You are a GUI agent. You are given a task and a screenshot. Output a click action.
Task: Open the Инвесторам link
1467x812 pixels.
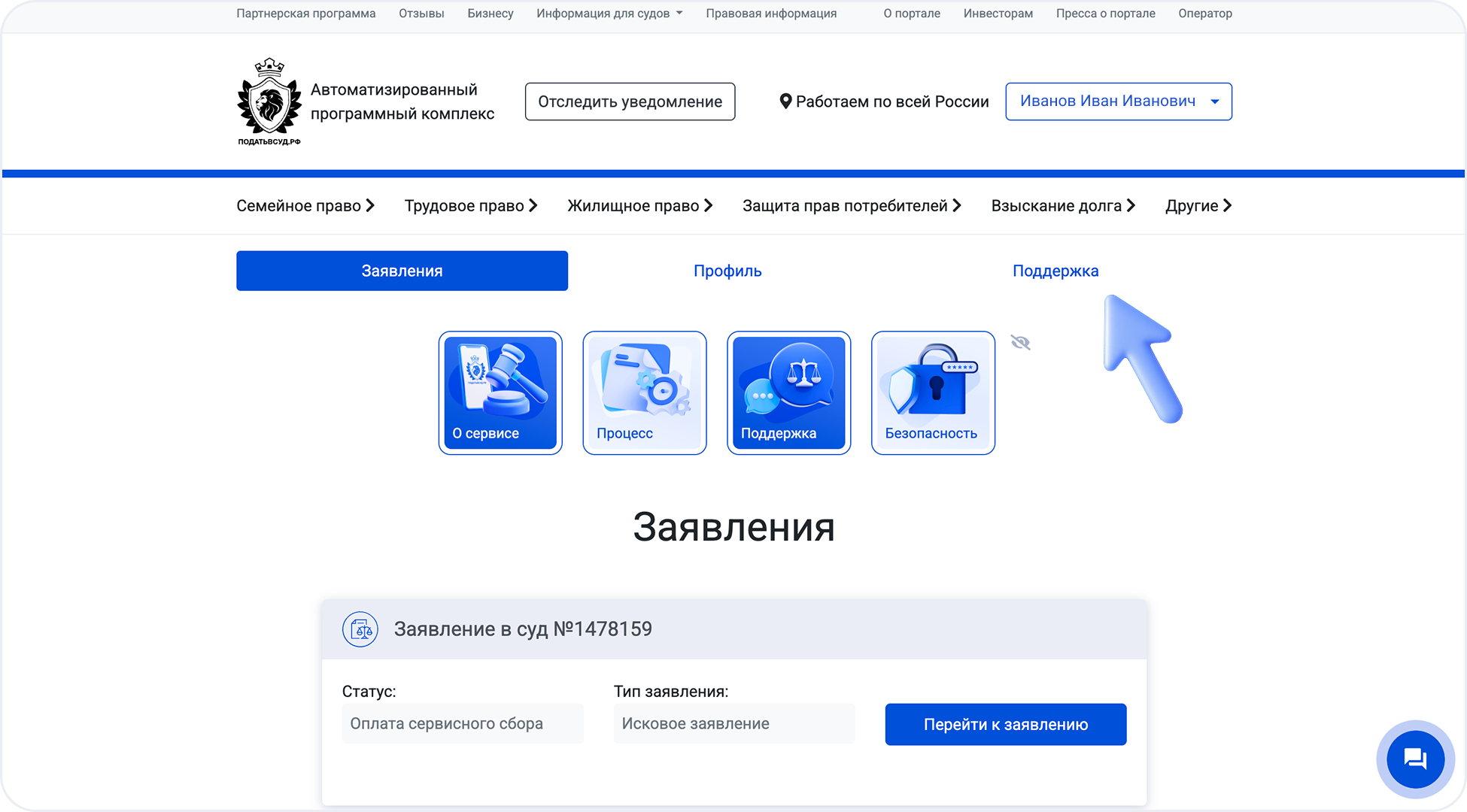click(x=998, y=14)
